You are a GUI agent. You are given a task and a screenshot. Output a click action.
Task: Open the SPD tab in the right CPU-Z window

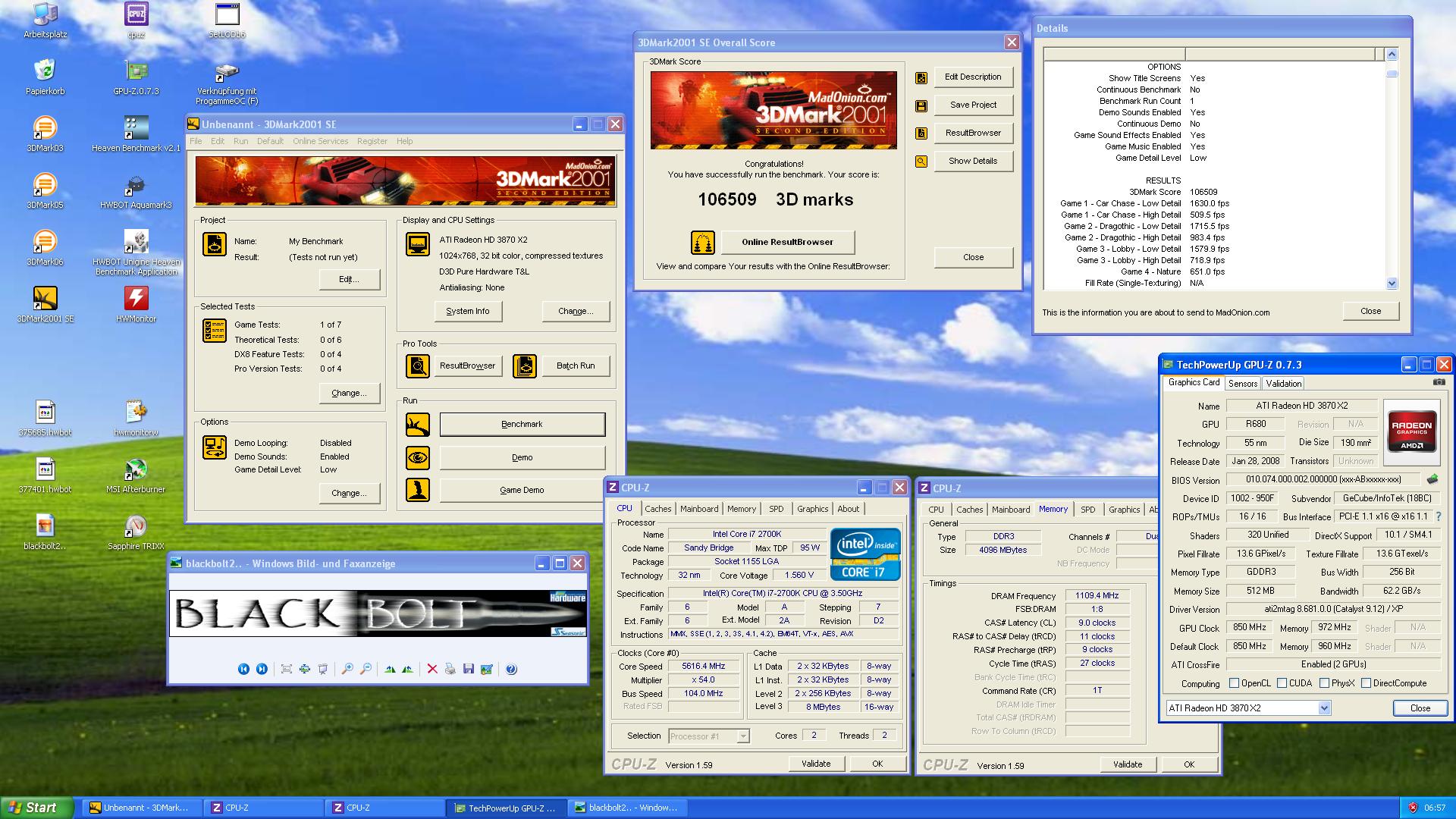1088,510
